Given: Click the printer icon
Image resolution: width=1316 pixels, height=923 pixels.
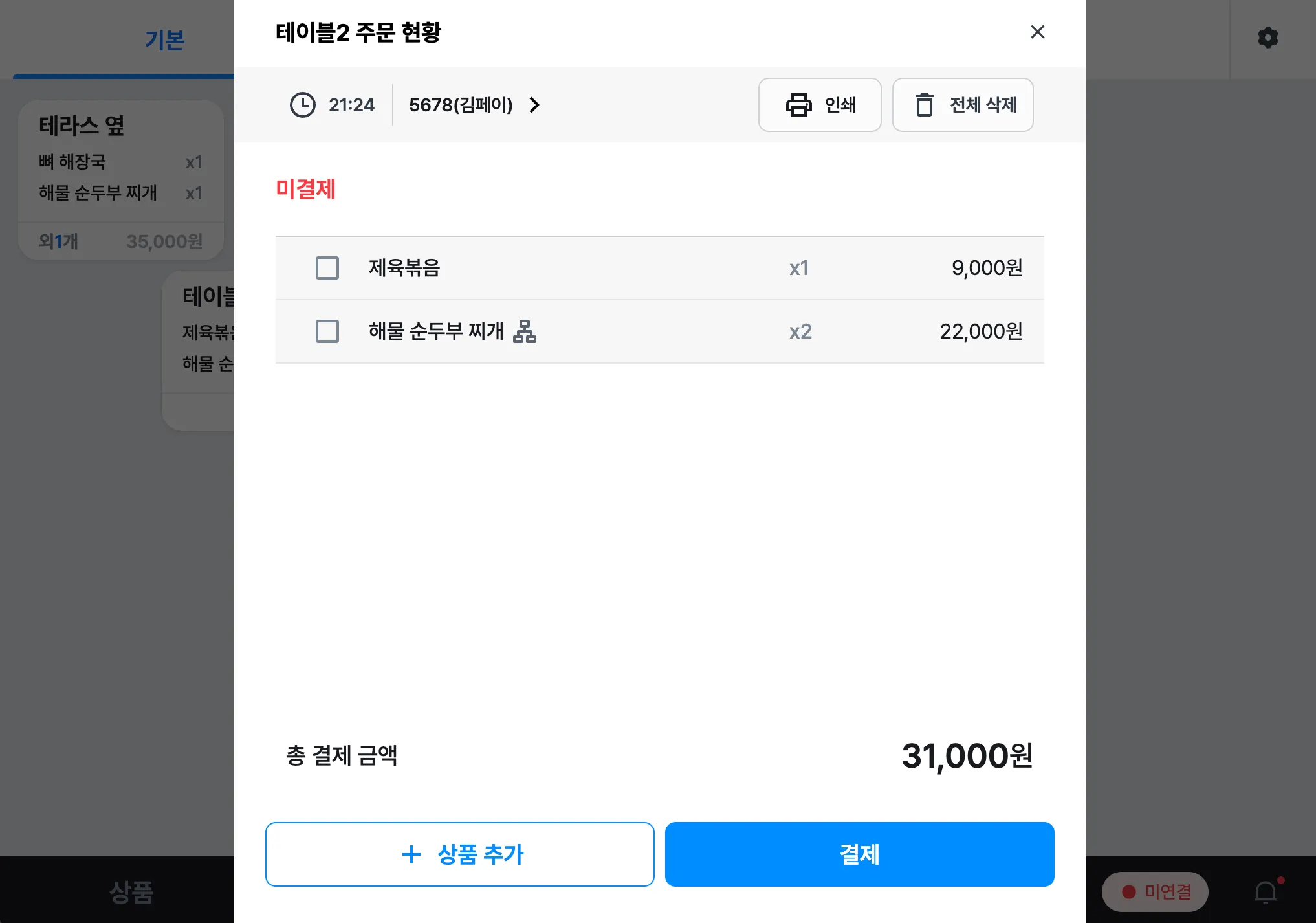Looking at the screenshot, I should 798,105.
